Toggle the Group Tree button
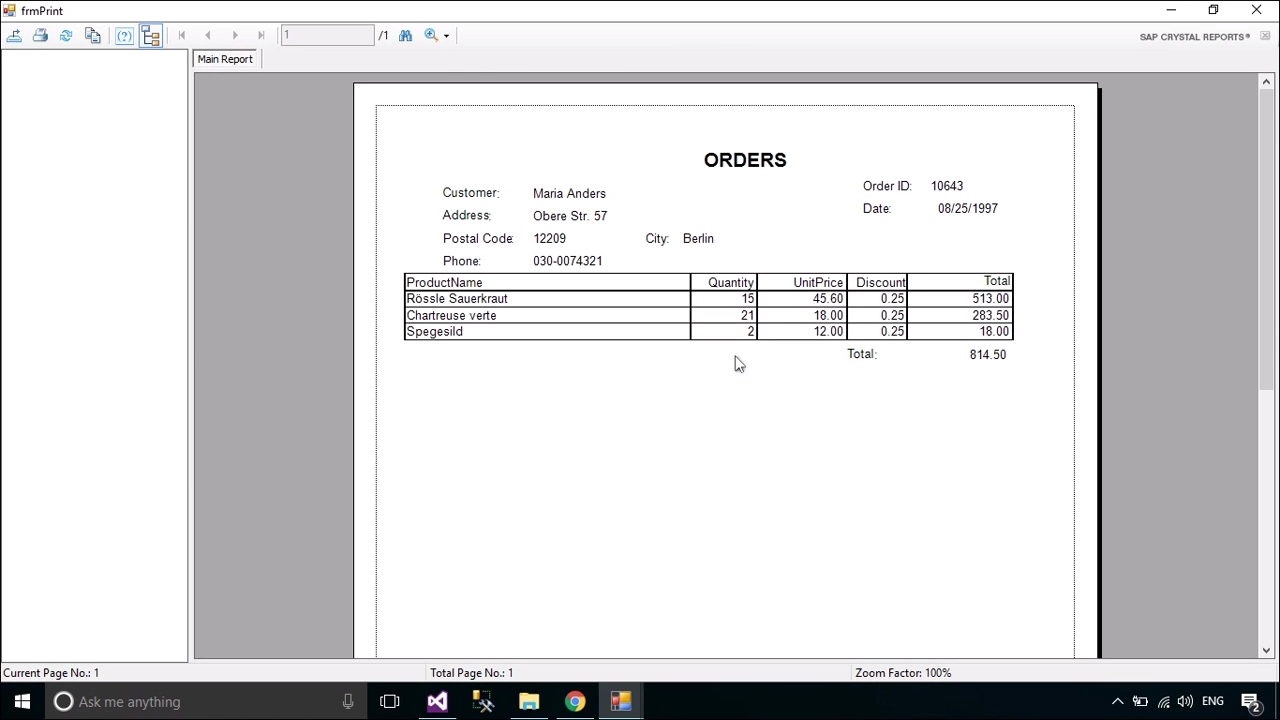This screenshot has height=720, width=1280. point(151,36)
